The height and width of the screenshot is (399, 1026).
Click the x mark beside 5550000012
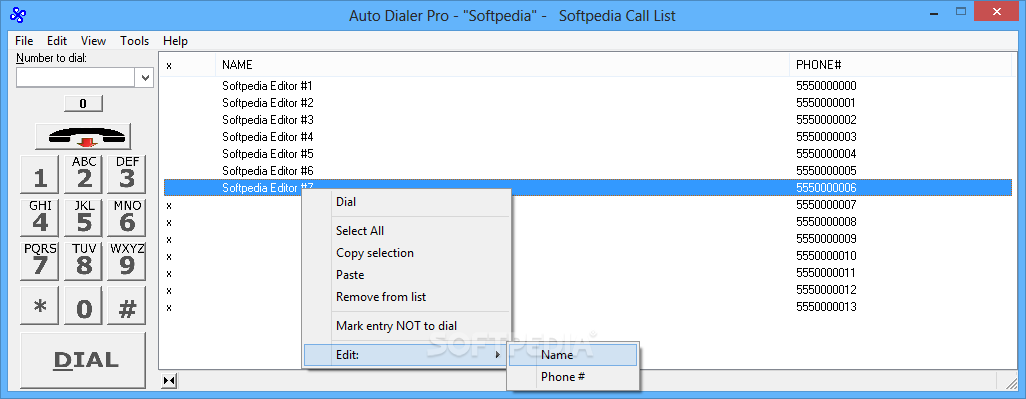169,290
